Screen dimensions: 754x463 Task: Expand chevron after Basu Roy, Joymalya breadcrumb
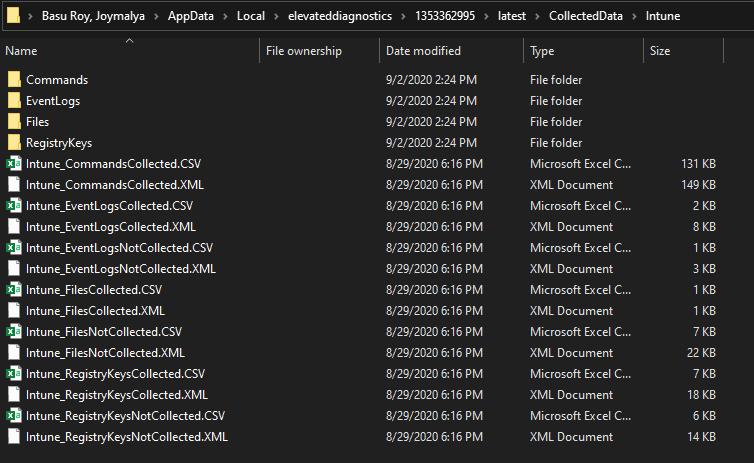click(x=156, y=16)
